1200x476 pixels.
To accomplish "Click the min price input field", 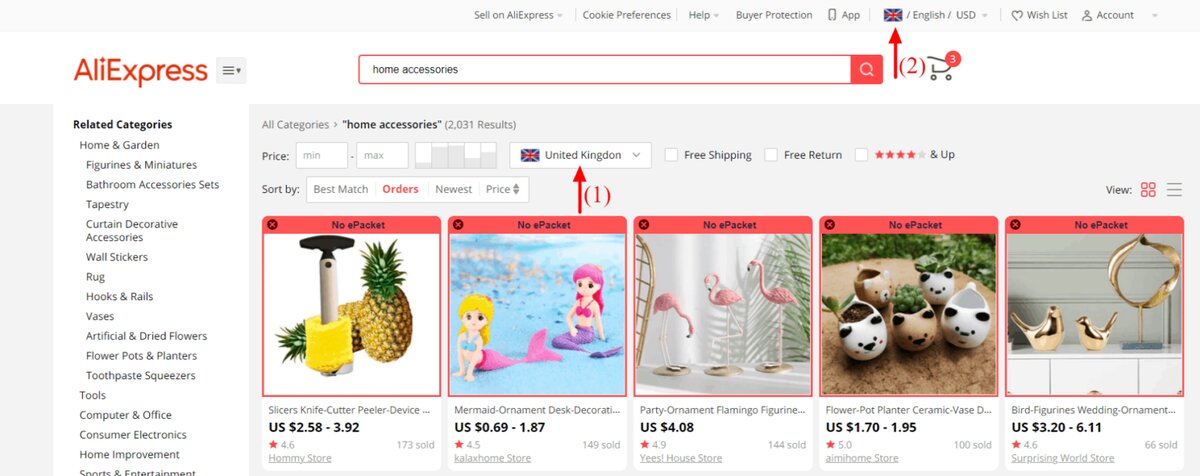I will coord(321,155).
